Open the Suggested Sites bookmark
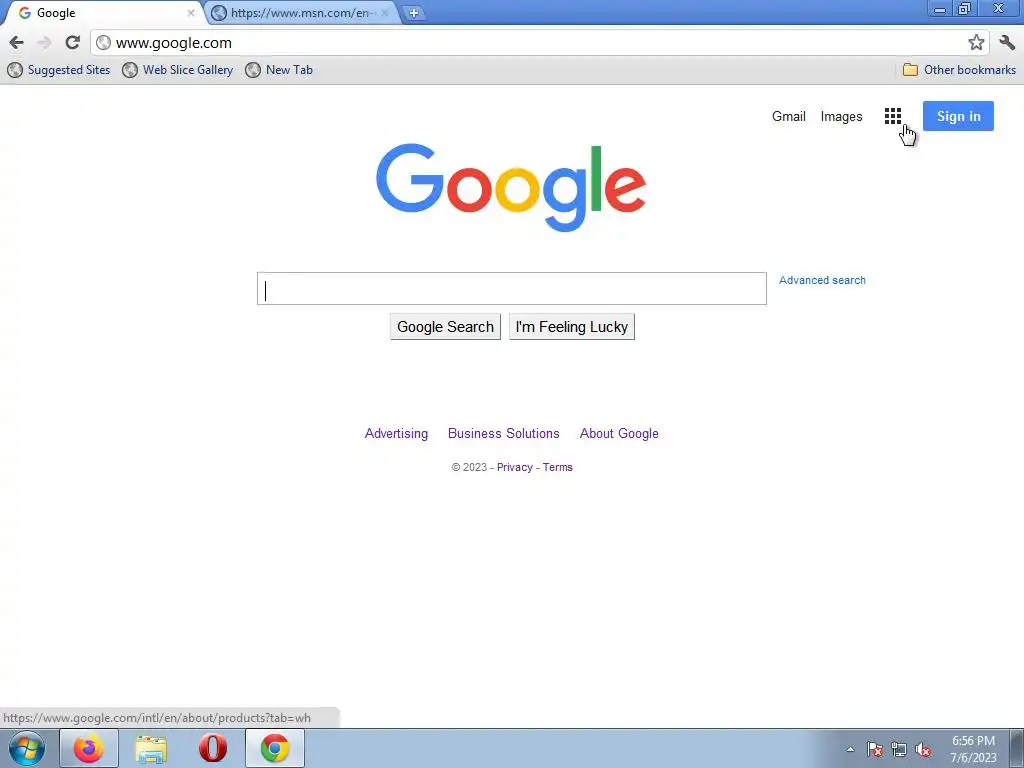The width and height of the screenshot is (1024, 768). [59, 70]
